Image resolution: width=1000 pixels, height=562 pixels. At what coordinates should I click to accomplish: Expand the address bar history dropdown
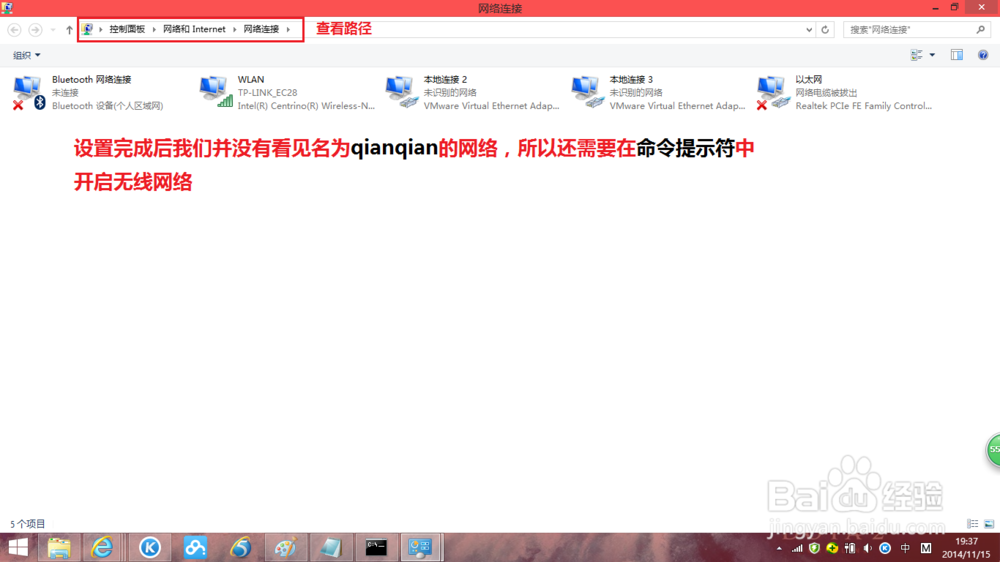pyautogui.click(x=809, y=29)
